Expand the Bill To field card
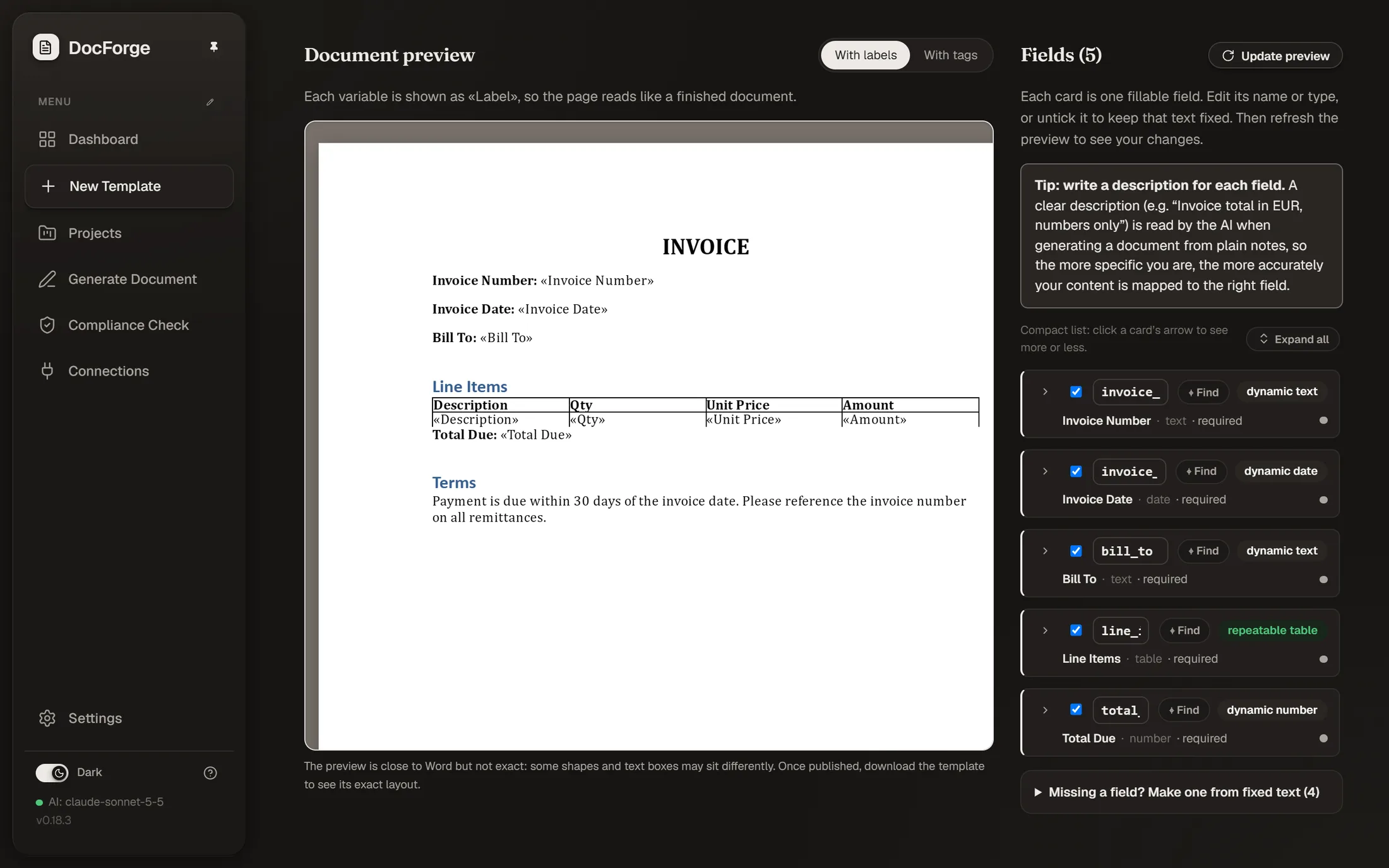This screenshot has width=1389, height=868. [x=1045, y=551]
